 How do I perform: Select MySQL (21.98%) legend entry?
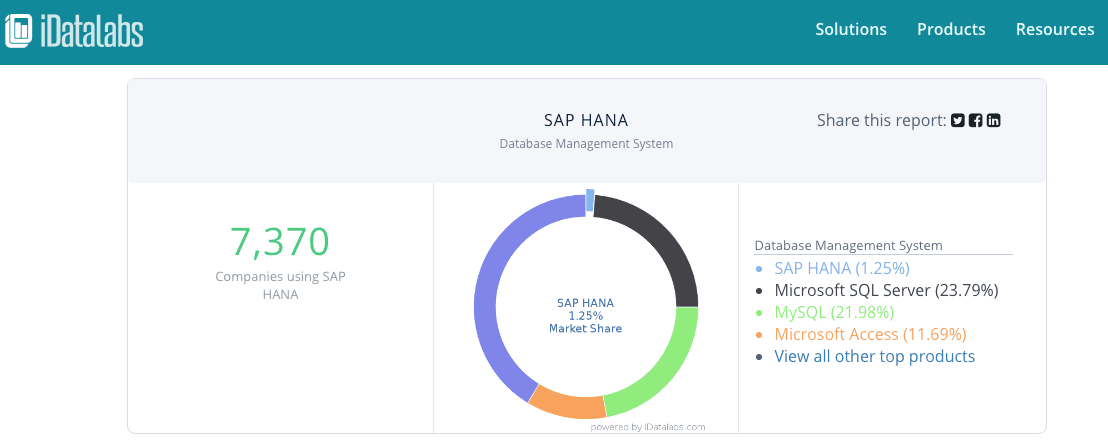[x=834, y=312]
